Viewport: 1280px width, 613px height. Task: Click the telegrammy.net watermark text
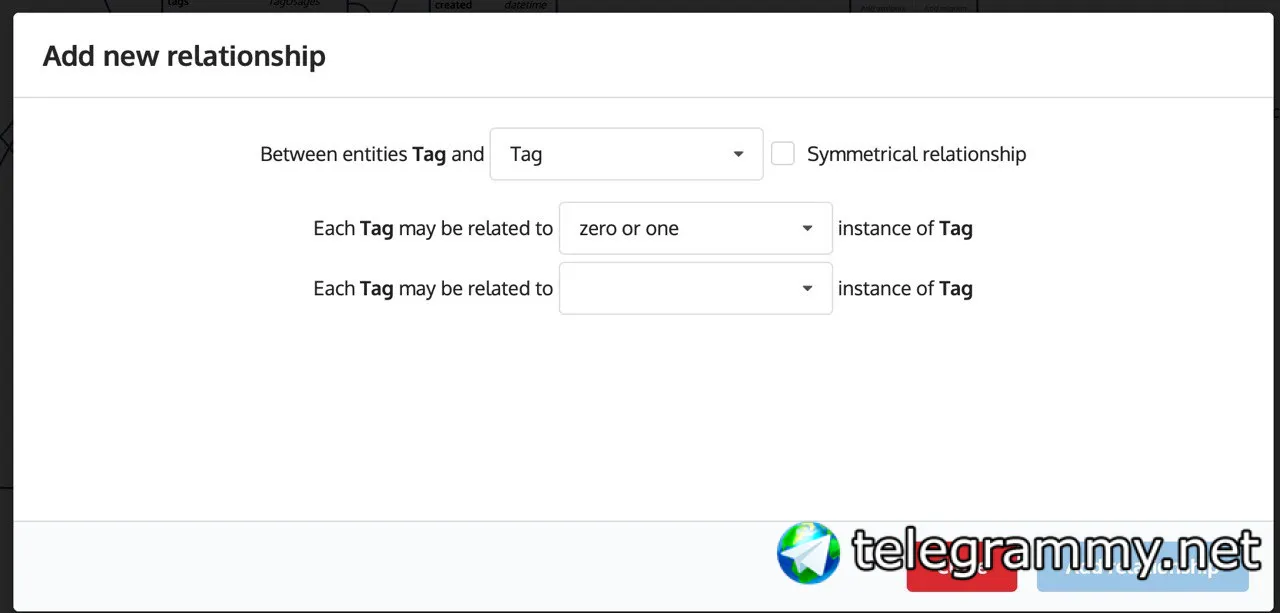coord(1055,552)
